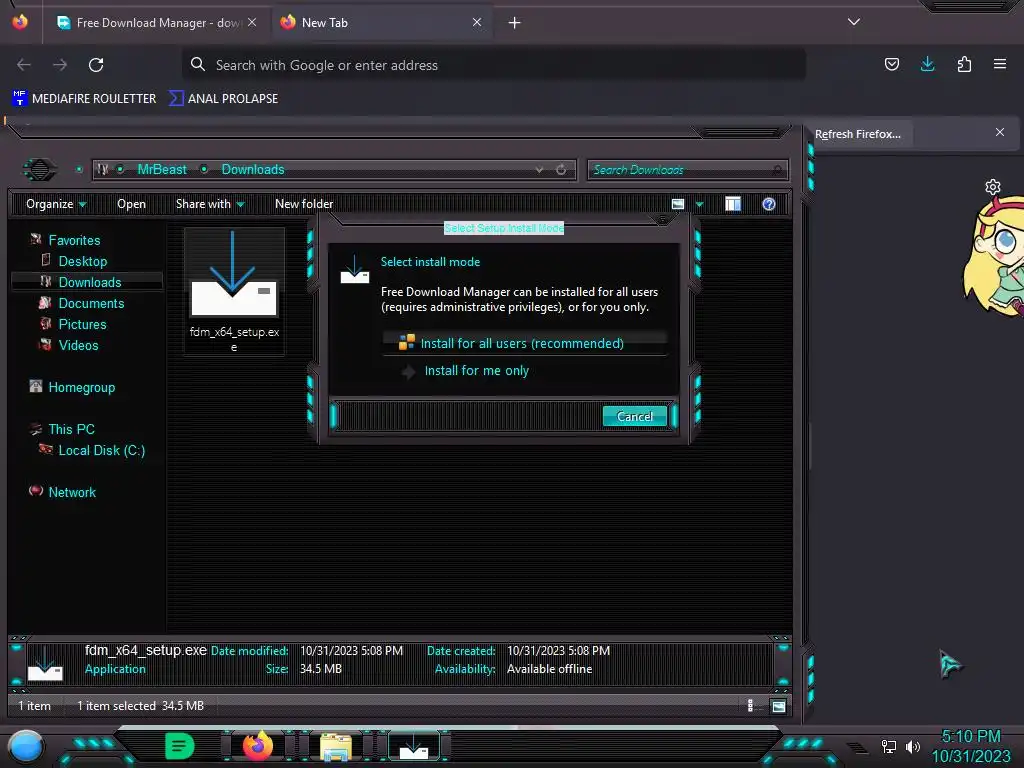Open File Explorer from the taskbar

[x=336, y=747]
